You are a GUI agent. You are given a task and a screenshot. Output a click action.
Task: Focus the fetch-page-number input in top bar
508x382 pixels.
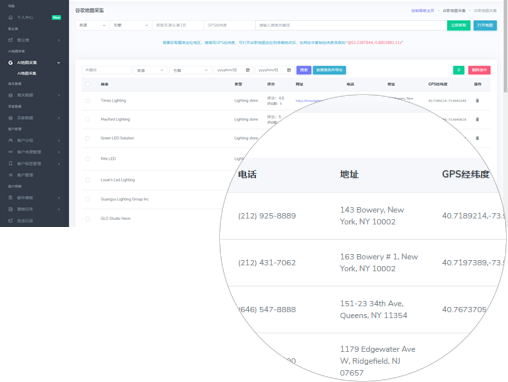pyautogui.click(x=178, y=25)
